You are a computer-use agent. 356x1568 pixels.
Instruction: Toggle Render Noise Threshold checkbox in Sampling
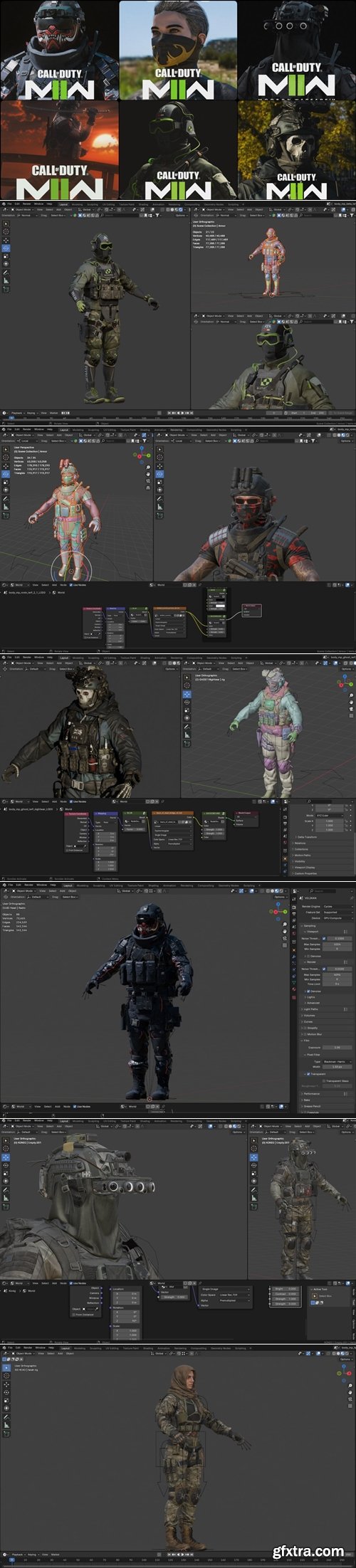324,969
